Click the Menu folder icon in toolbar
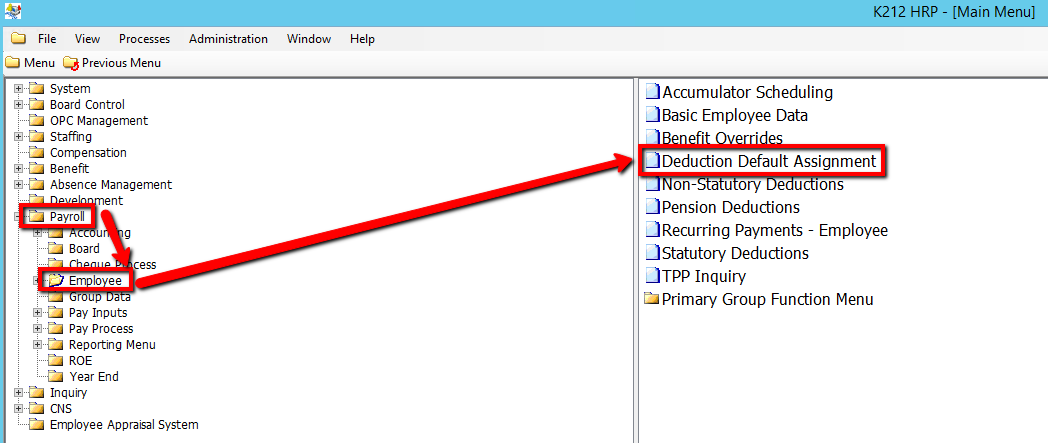 pyautogui.click(x=13, y=63)
